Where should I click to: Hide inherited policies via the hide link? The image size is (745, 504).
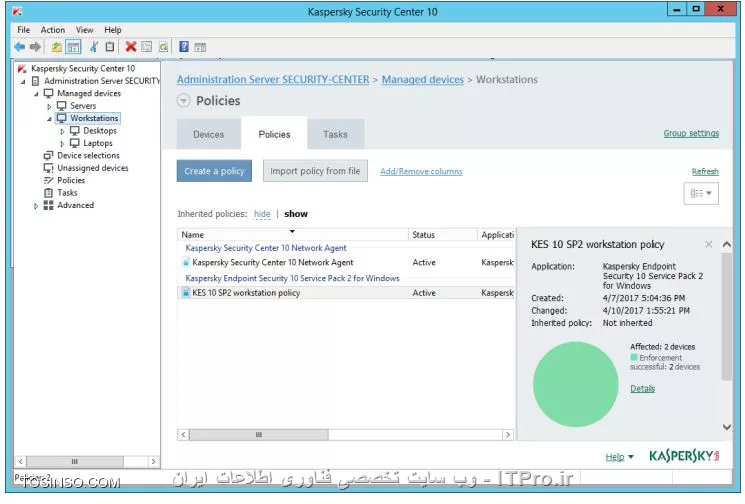262,214
